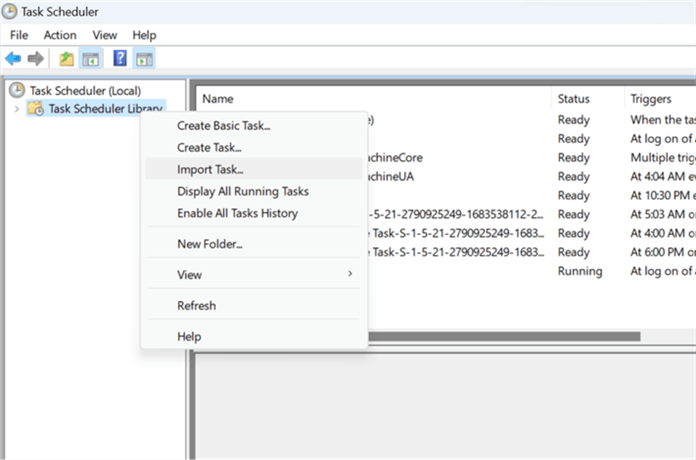The width and height of the screenshot is (696, 460).
Task: Select Enable All Tasks History
Action: pyautogui.click(x=237, y=213)
